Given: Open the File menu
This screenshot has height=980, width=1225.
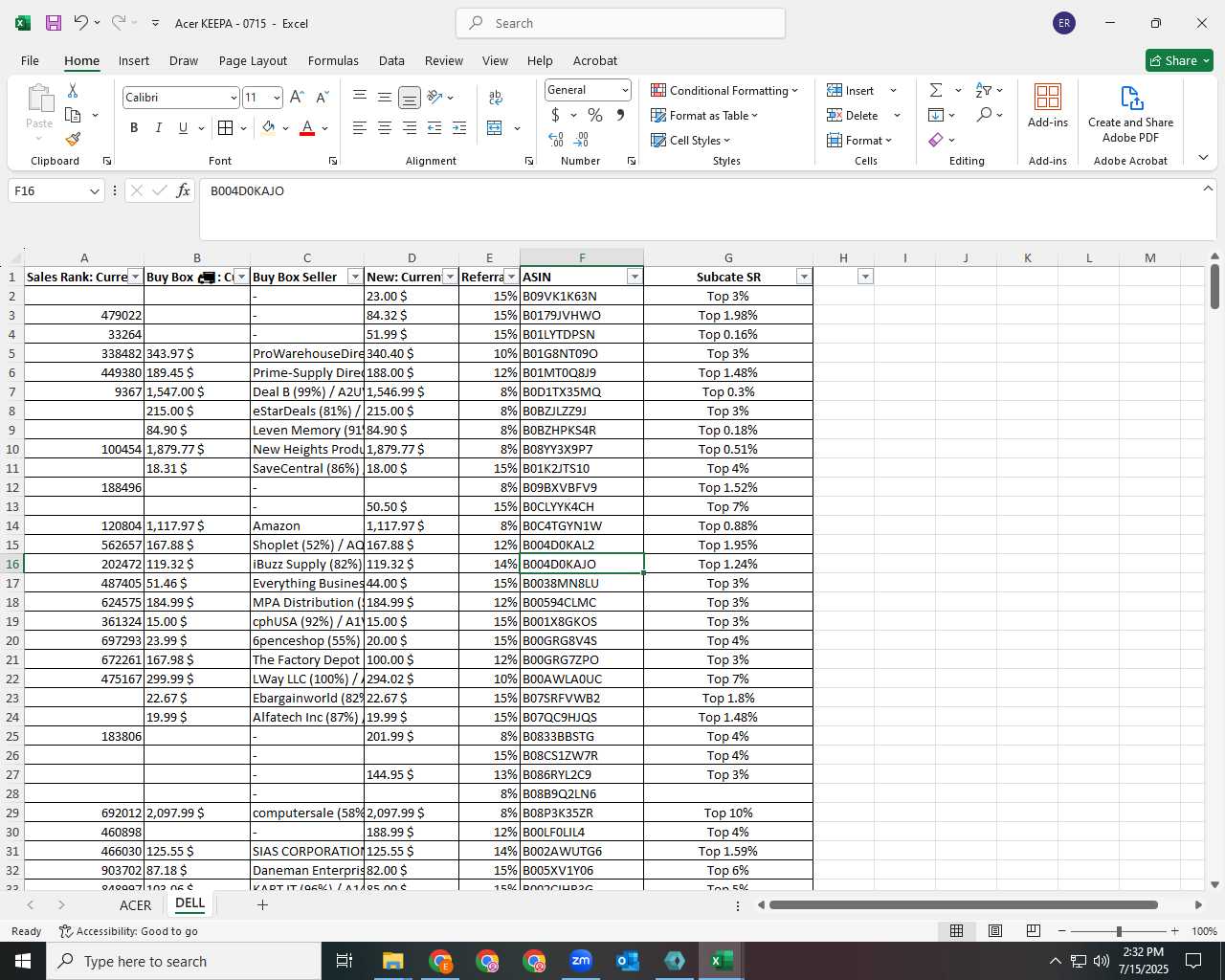Looking at the screenshot, I should [30, 60].
